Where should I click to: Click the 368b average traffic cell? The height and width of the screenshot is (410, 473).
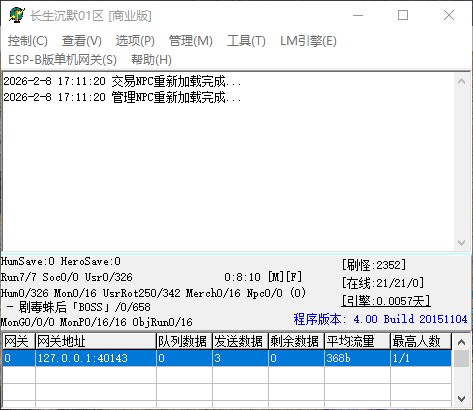(x=357, y=358)
